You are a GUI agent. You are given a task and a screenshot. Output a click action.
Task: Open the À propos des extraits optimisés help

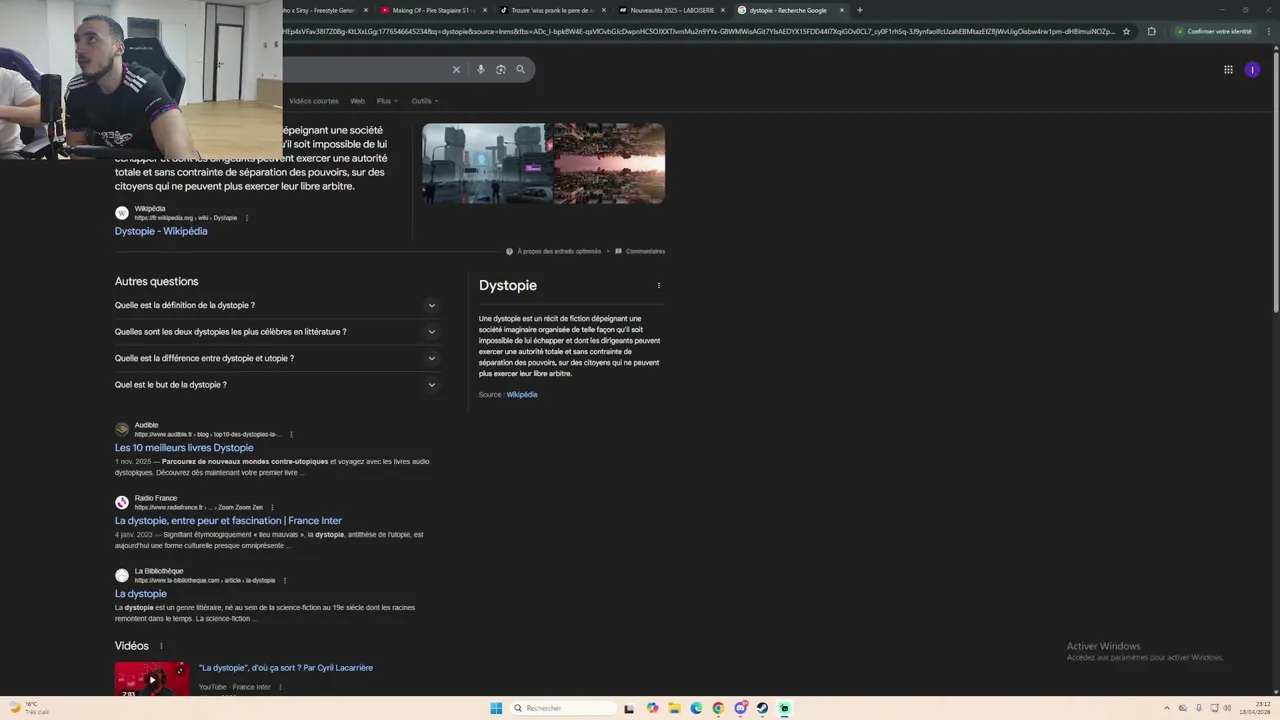(x=554, y=251)
